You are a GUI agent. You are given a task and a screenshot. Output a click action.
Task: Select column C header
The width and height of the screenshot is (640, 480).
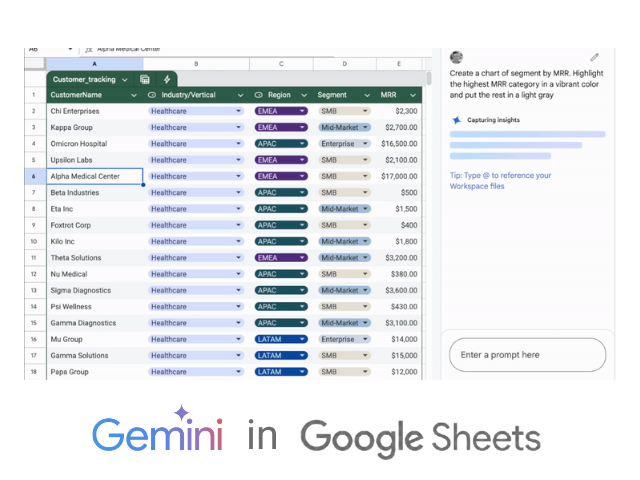click(281, 64)
